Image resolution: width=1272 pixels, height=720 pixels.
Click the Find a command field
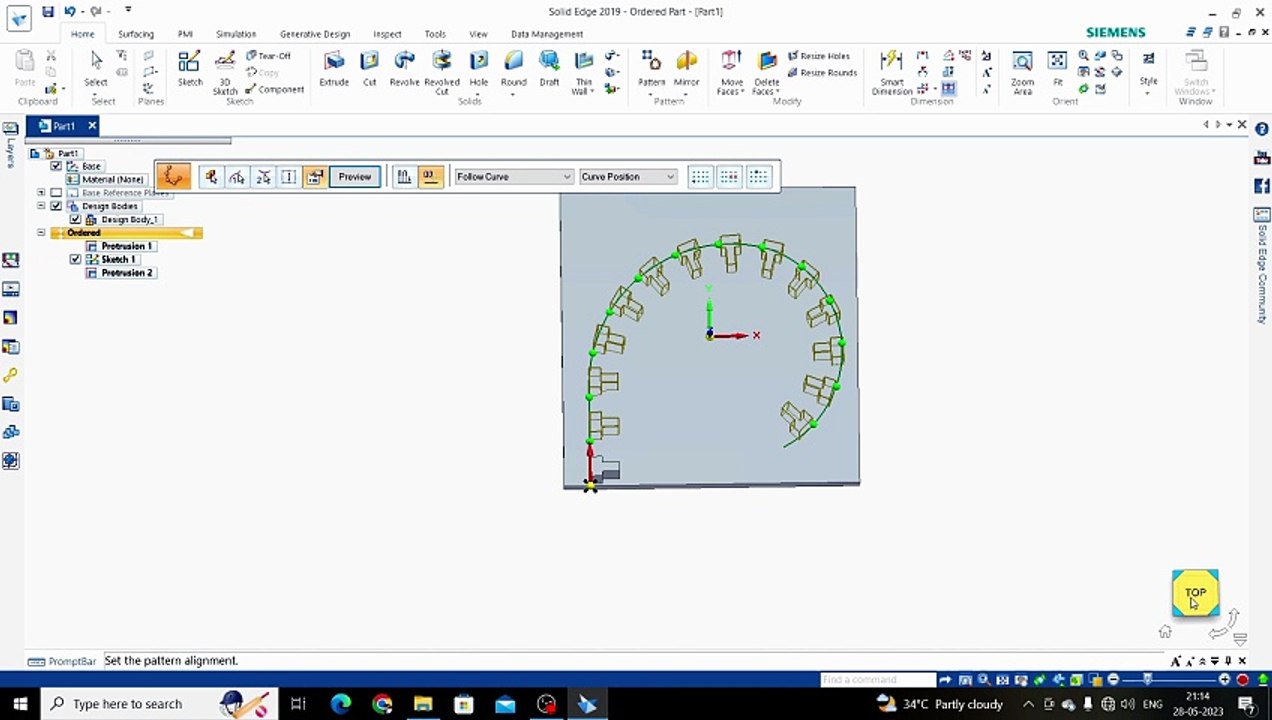tap(876, 680)
